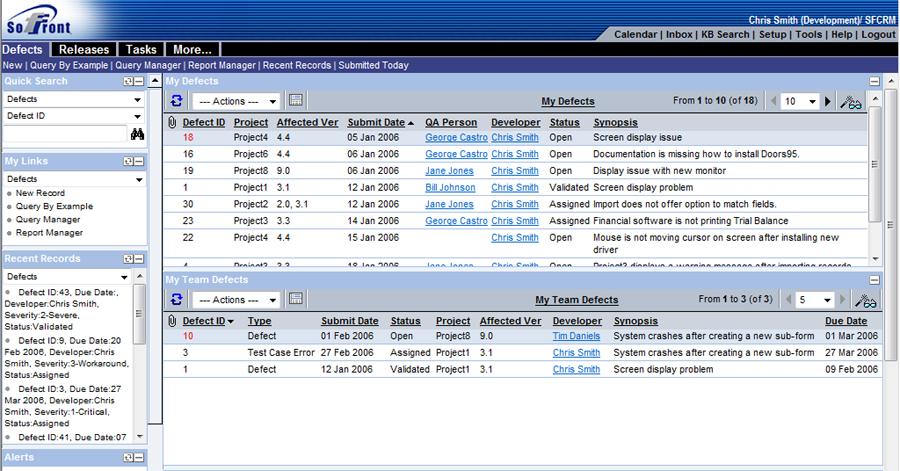
Task: Sort My Defects by Synopsis column
Action: coord(615,123)
